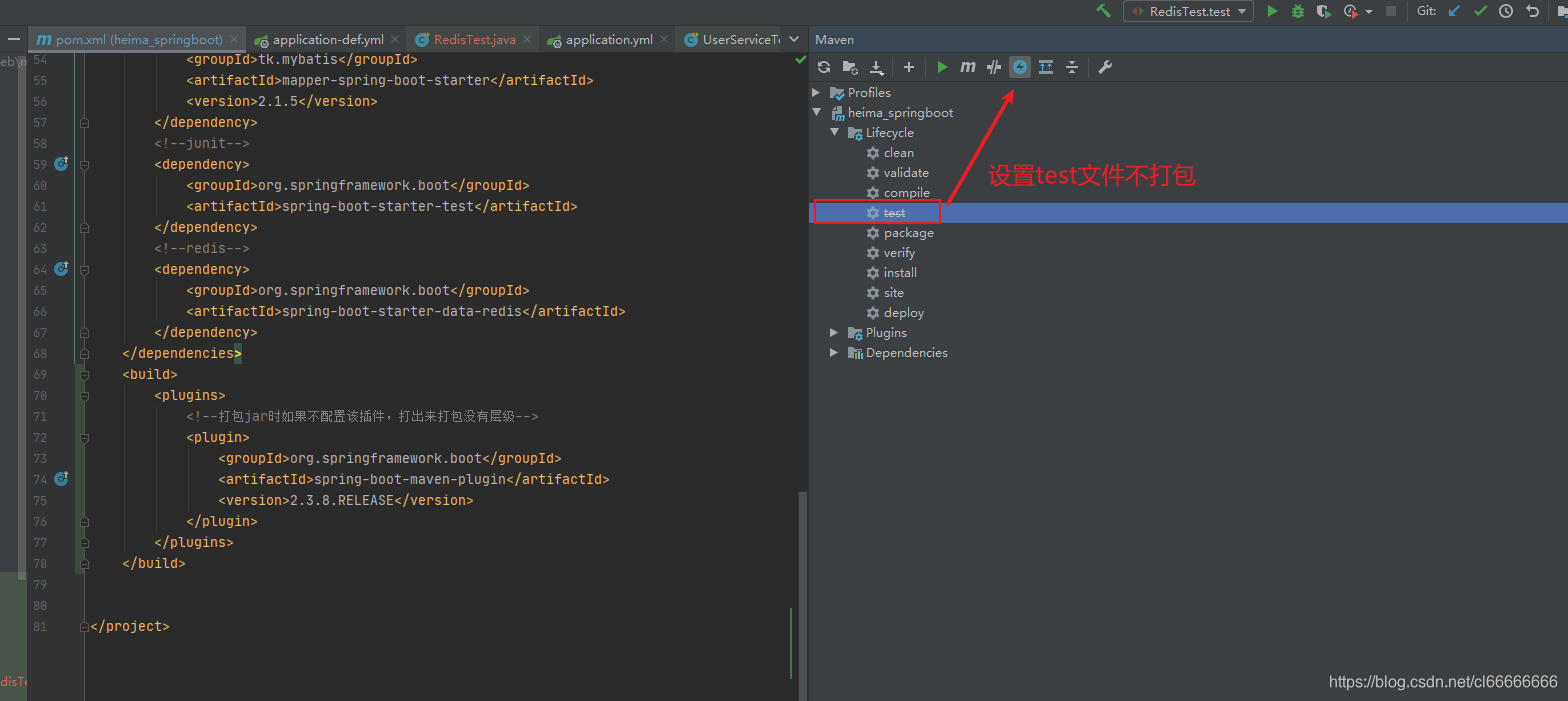Switch to pom.xml (heima_springboot) tab
Screen dimensions: 1568x701
pos(136,40)
